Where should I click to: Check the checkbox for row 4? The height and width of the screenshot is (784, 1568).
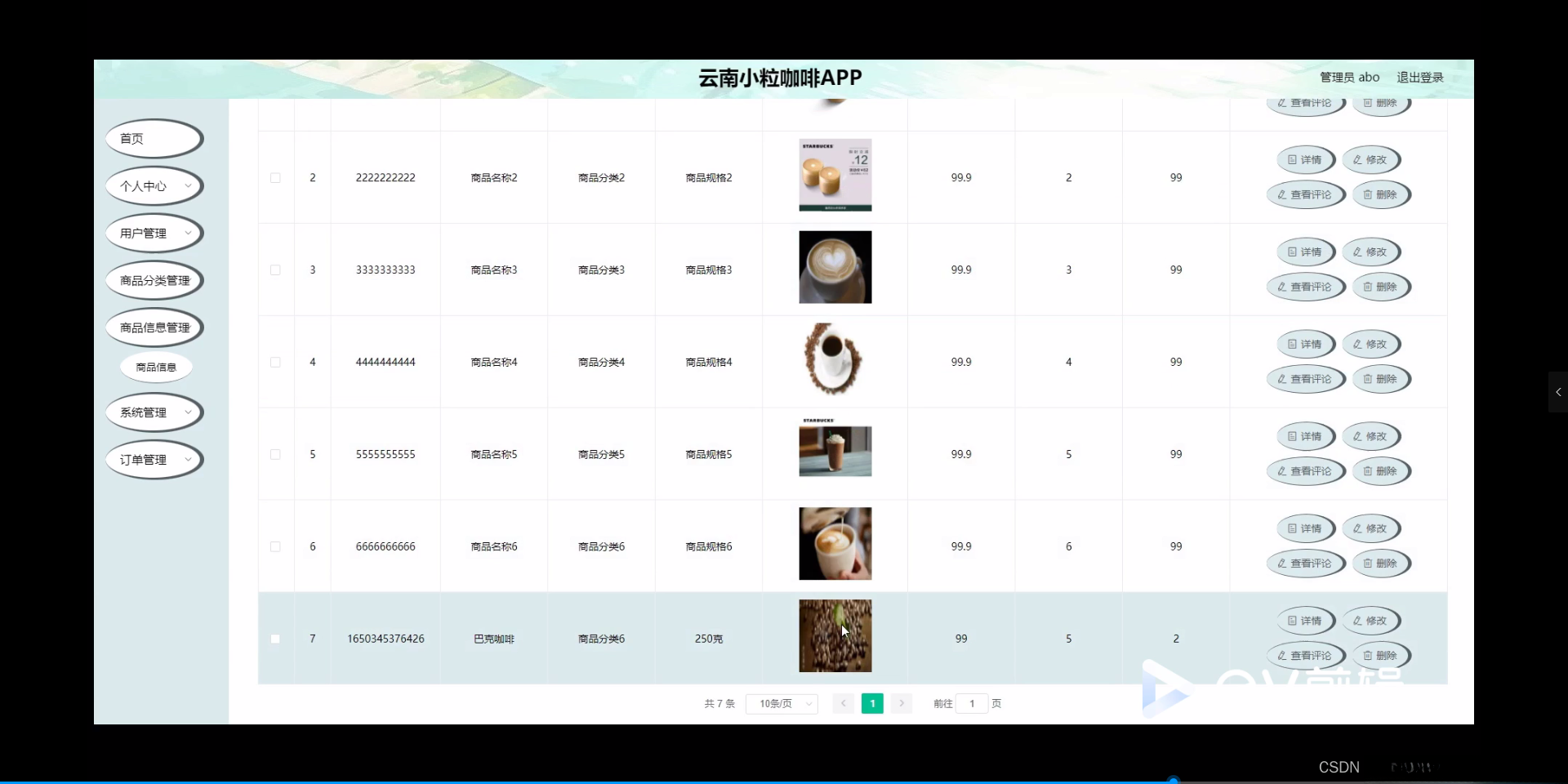pyautogui.click(x=275, y=363)
